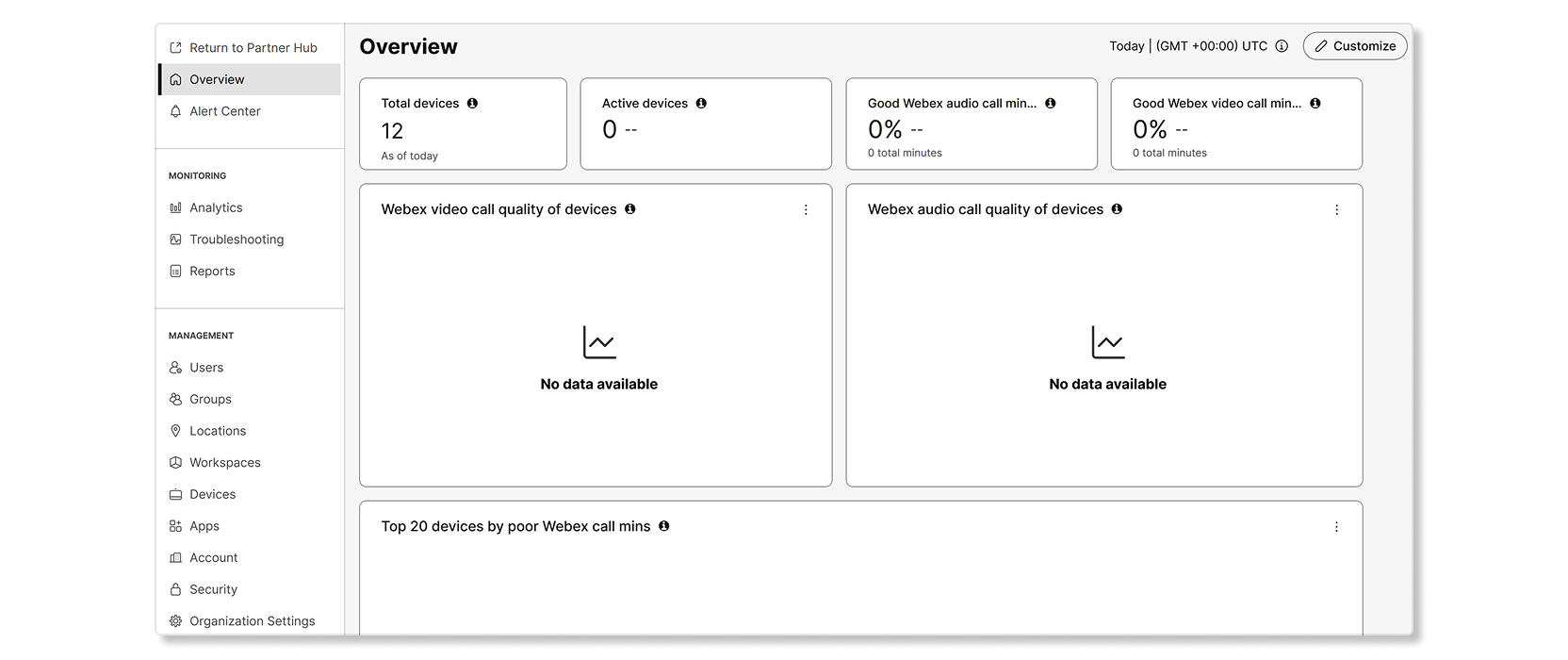Screen dimensions: 1568x660
Task: Select Devices in the Management section
Action: [x=212, y=494]
